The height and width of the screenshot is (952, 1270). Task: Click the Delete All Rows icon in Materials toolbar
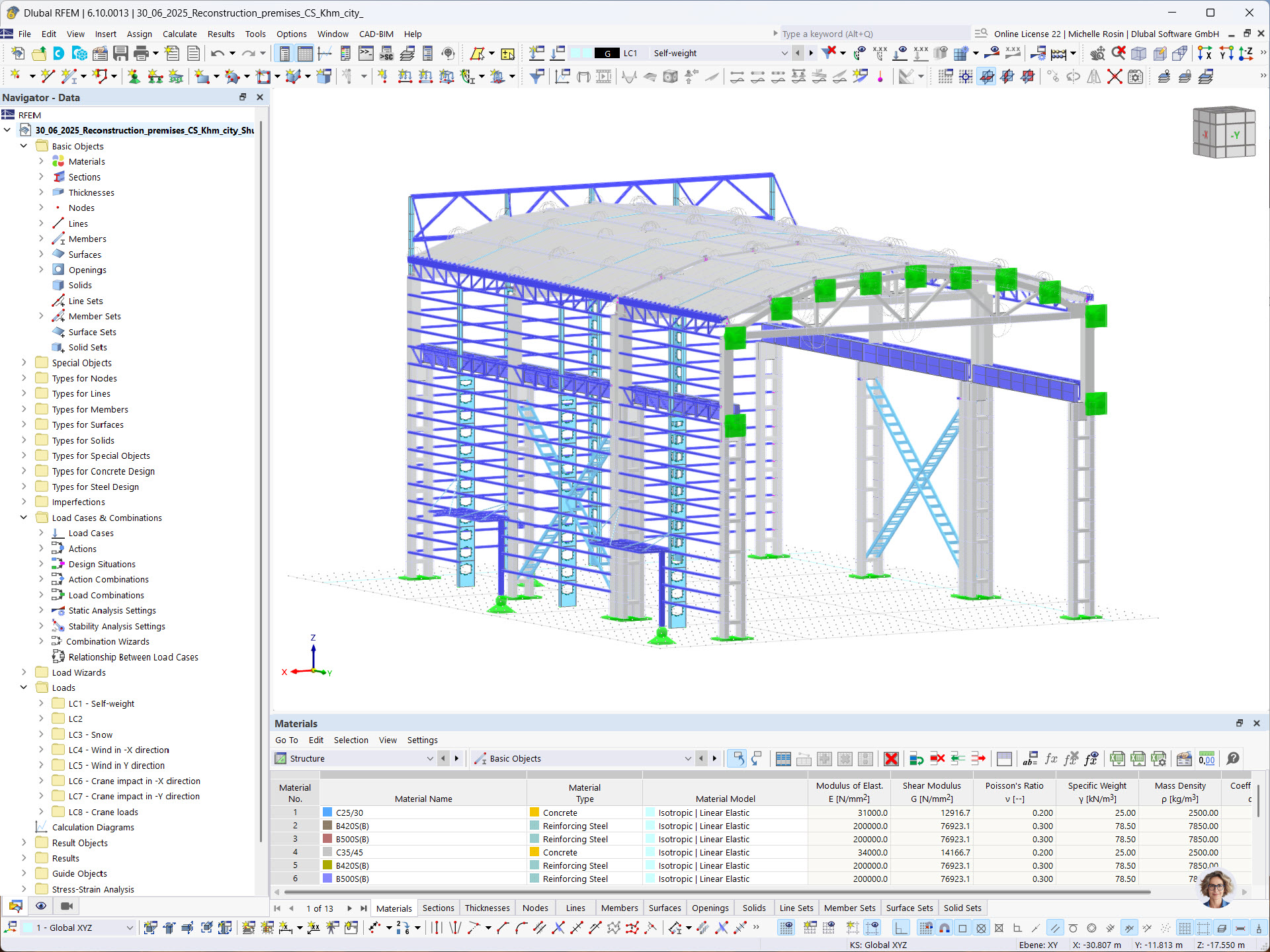click(x=891, y=758)
